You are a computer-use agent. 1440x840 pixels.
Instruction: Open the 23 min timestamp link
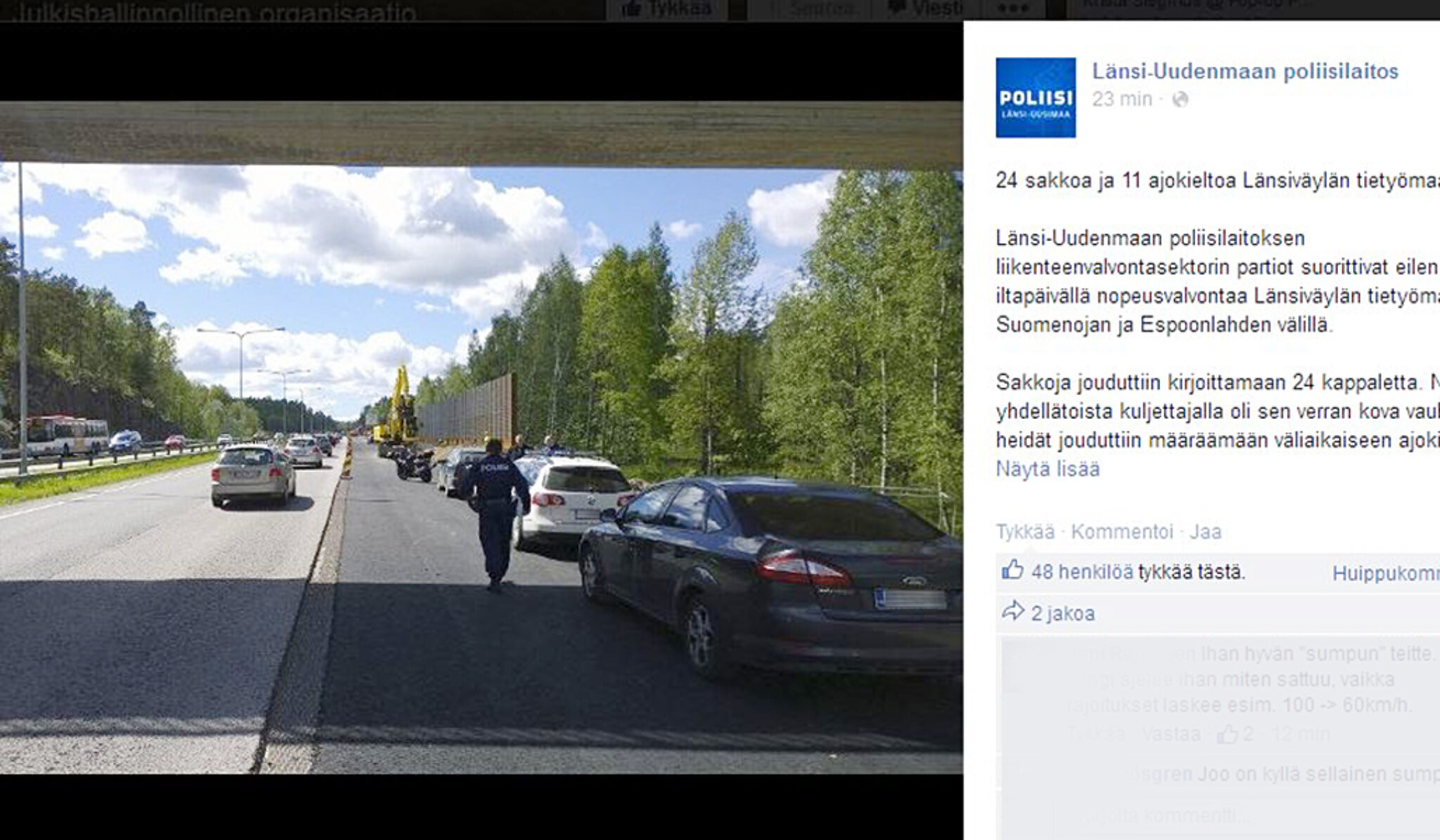1121,99
